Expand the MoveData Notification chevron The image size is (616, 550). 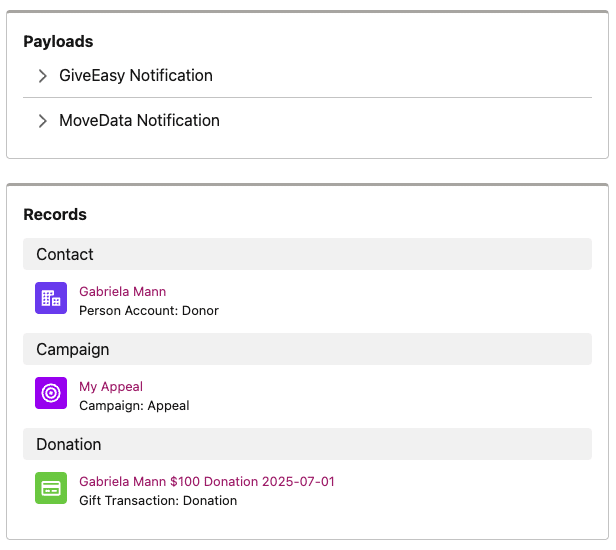pyautogui.click(x=42, y=121)
